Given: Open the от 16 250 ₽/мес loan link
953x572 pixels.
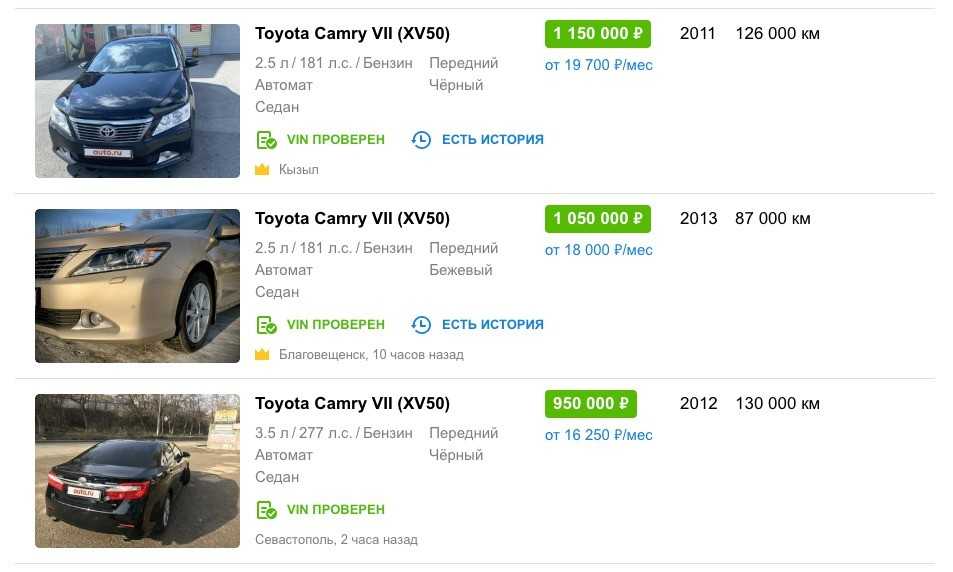Looking at the screenshot, I should (598, 435).
